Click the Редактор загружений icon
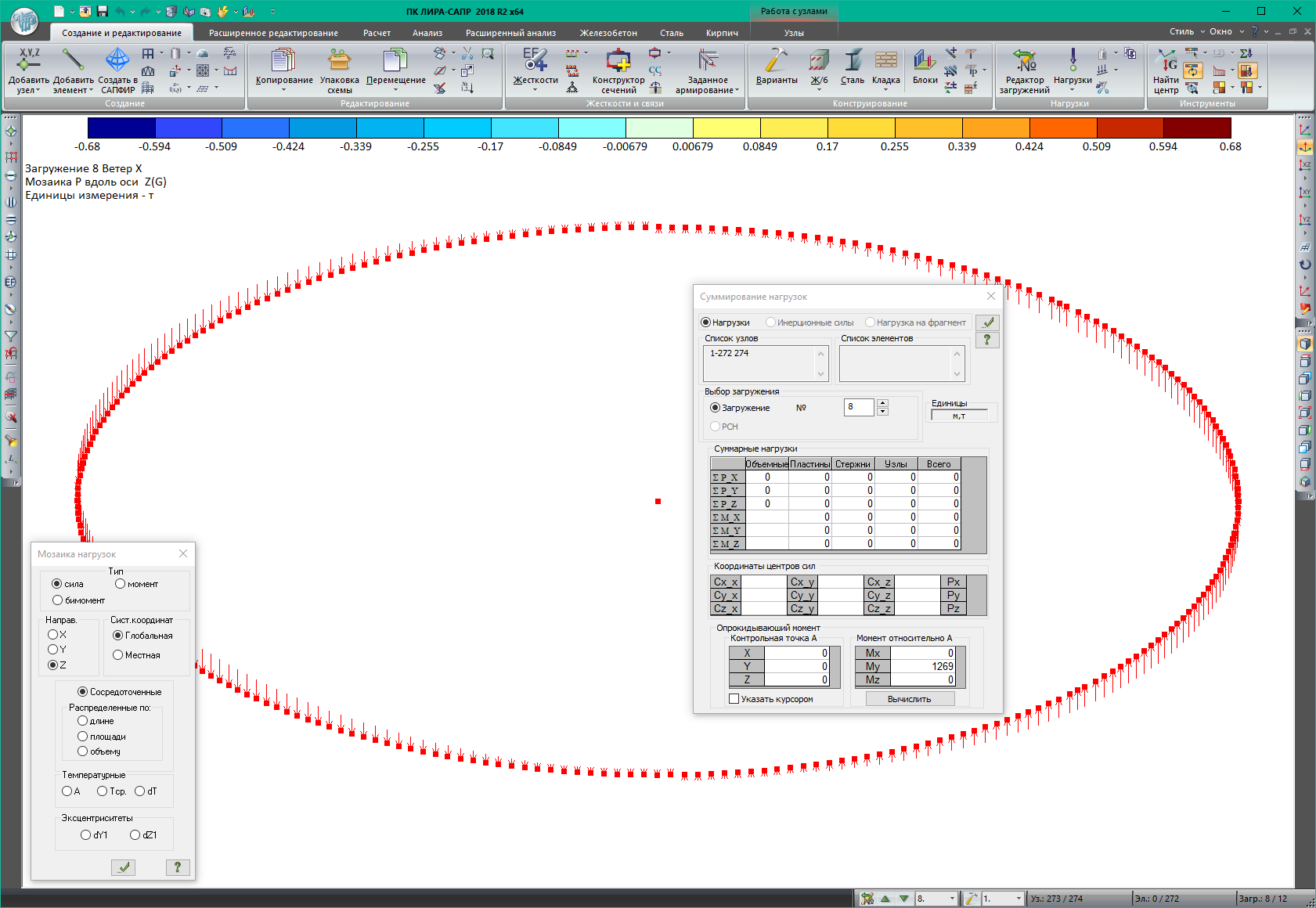 1024,61
